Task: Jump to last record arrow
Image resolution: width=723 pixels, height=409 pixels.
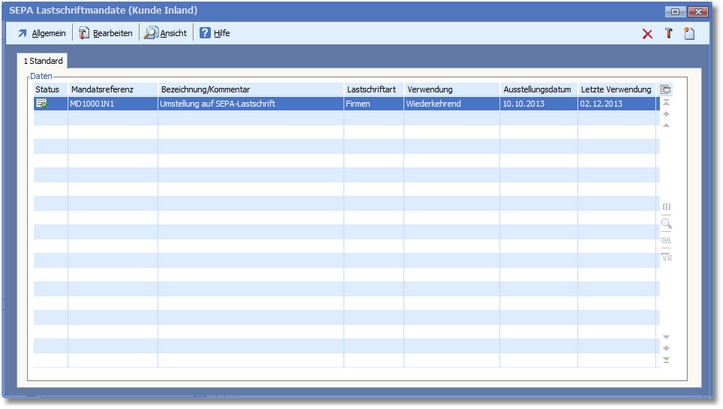Action: [x=666, y=360]
